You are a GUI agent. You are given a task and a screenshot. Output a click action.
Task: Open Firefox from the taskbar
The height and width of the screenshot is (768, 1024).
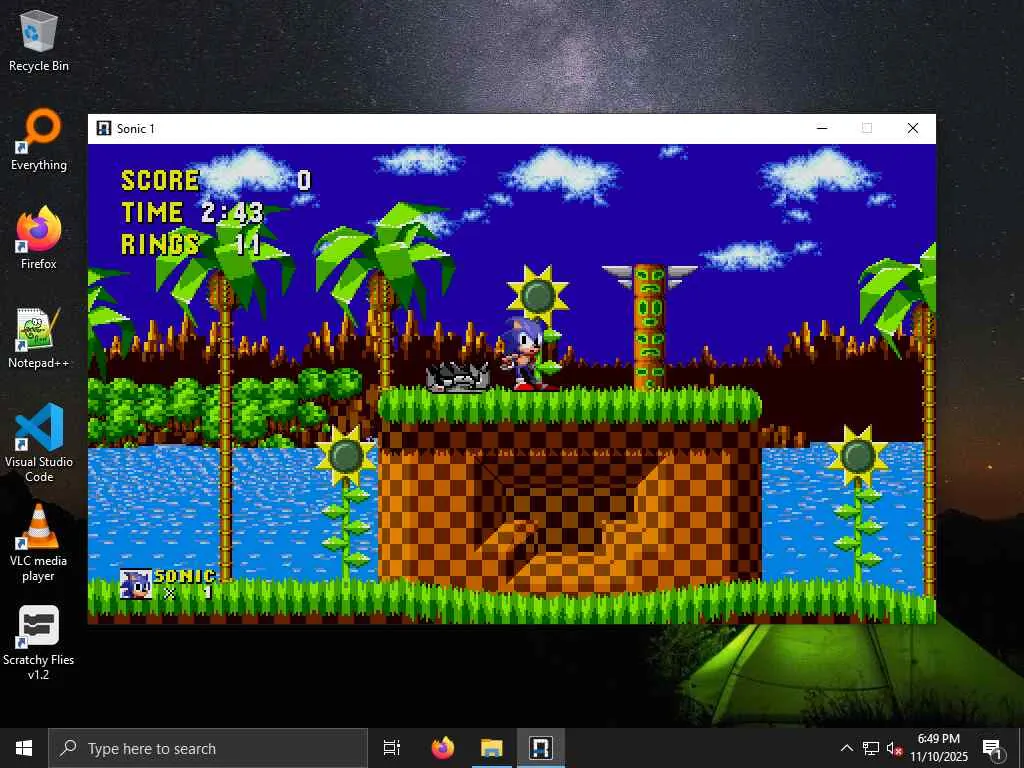pos(443,748)
